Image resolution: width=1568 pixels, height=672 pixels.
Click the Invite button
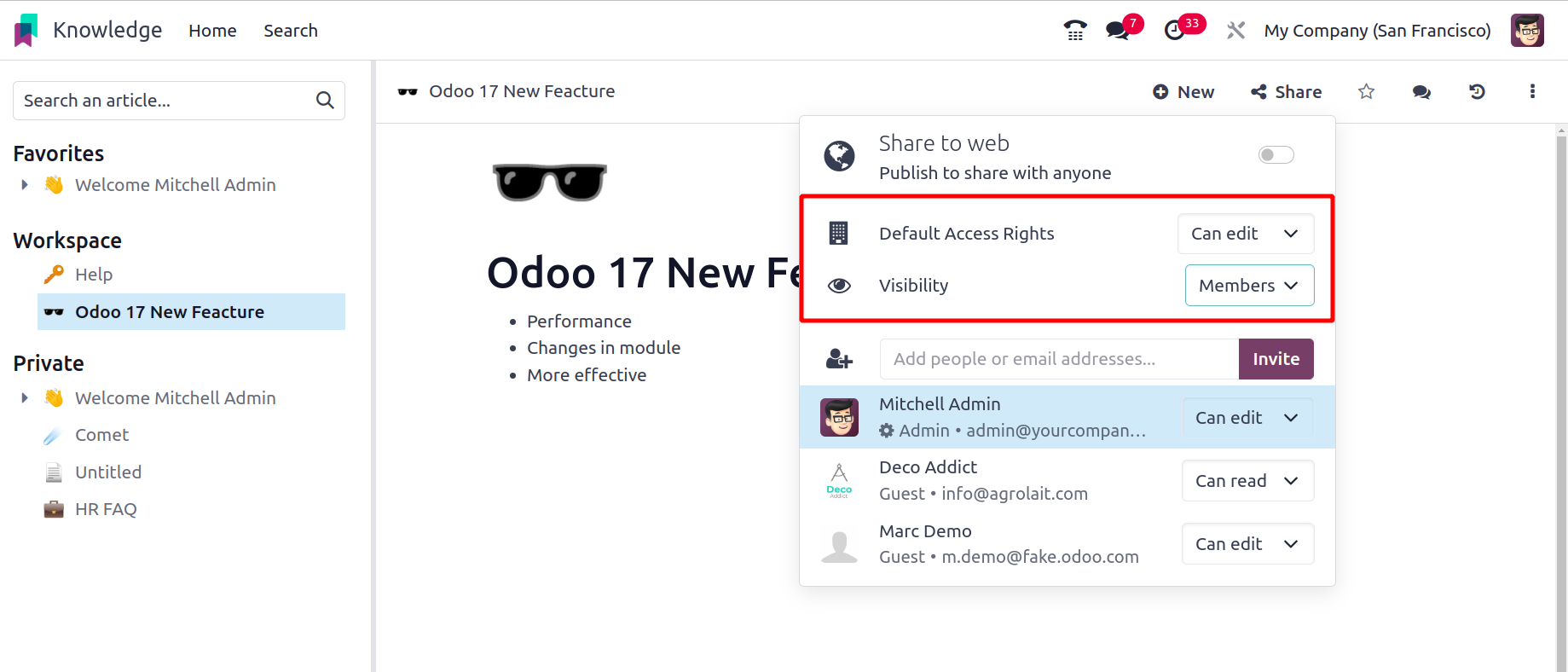click(x=1276, y=359)
